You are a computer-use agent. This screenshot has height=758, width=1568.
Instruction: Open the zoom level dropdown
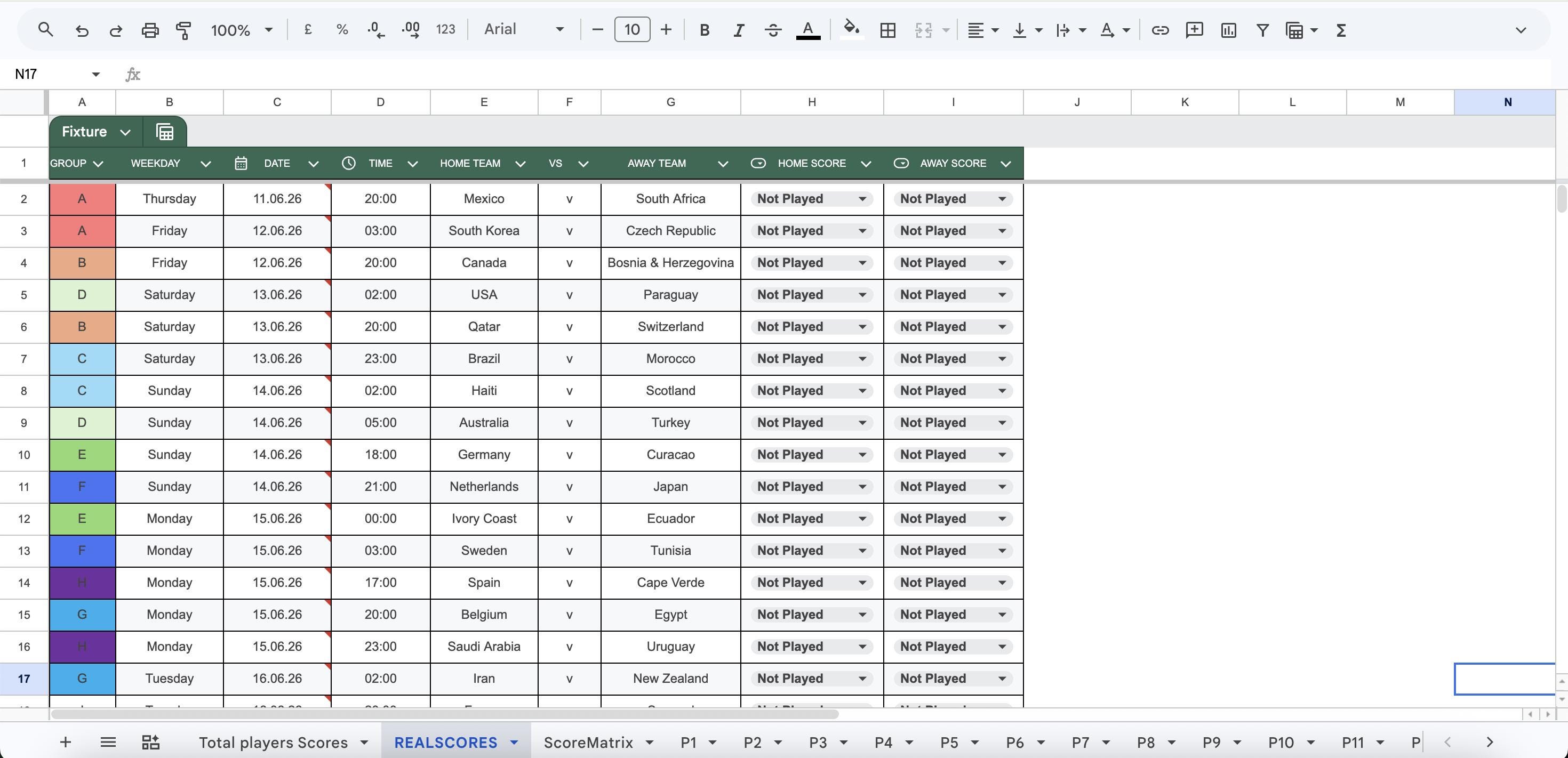[242, 30]
